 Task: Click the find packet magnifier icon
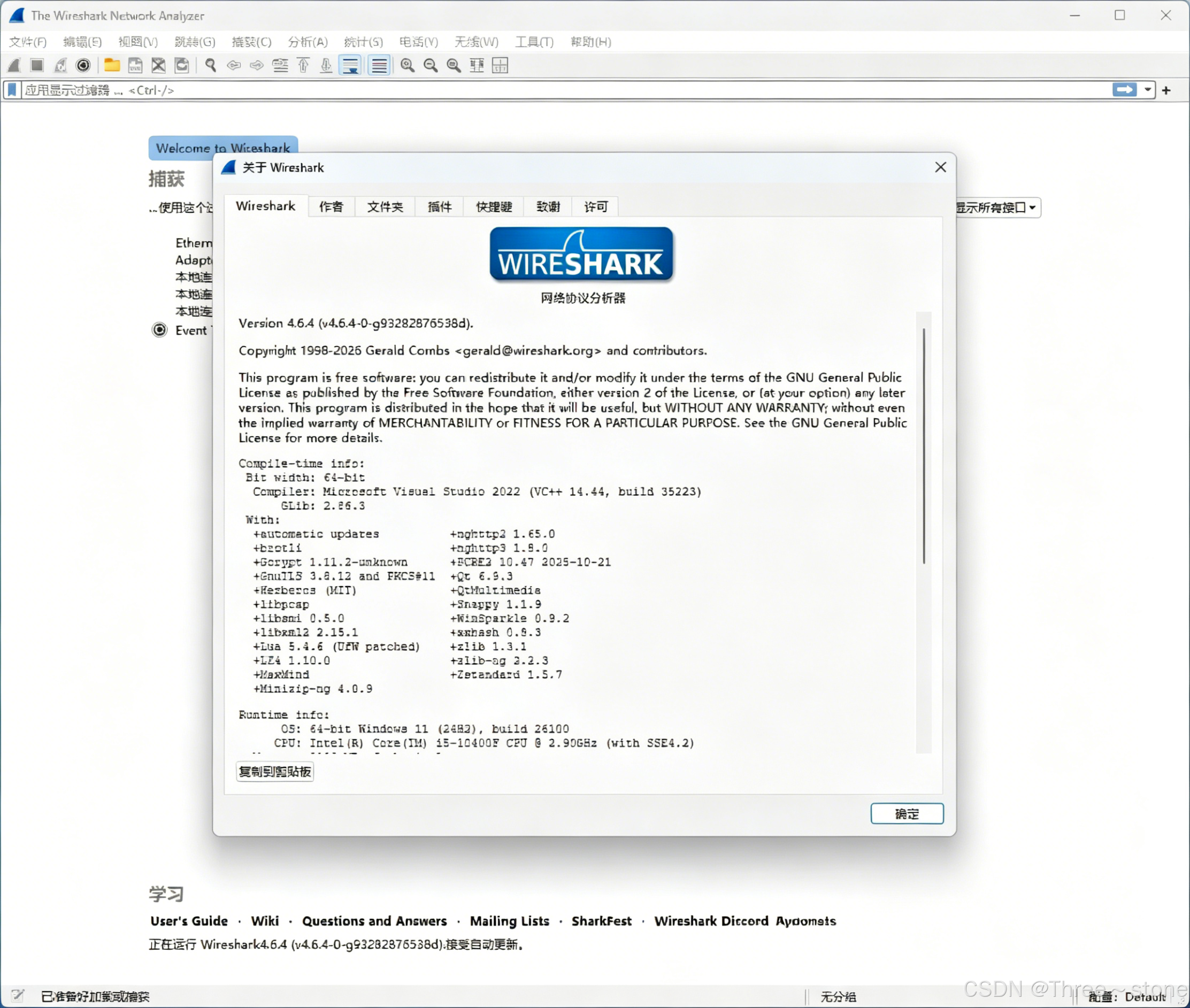tap(210, 65)
